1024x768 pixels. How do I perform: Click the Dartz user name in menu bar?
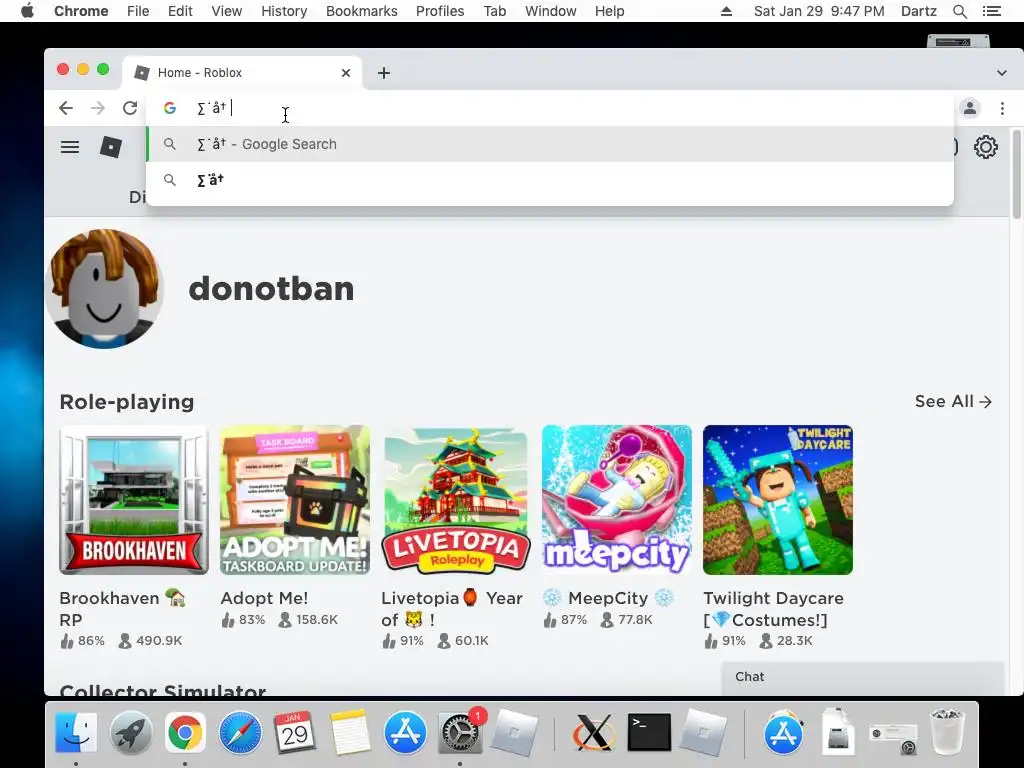919,11
